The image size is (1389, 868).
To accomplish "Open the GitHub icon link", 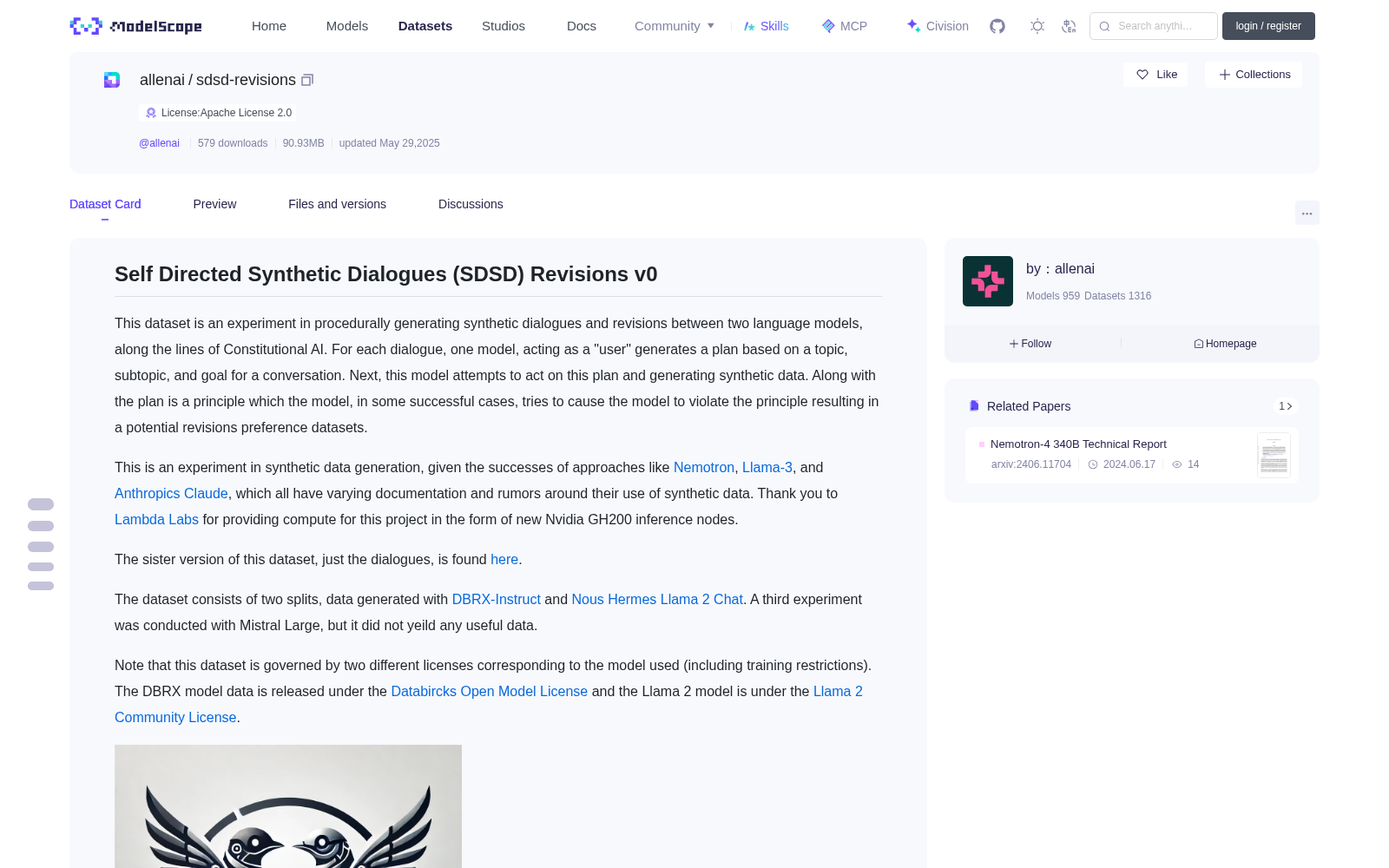I will [997, 26].
